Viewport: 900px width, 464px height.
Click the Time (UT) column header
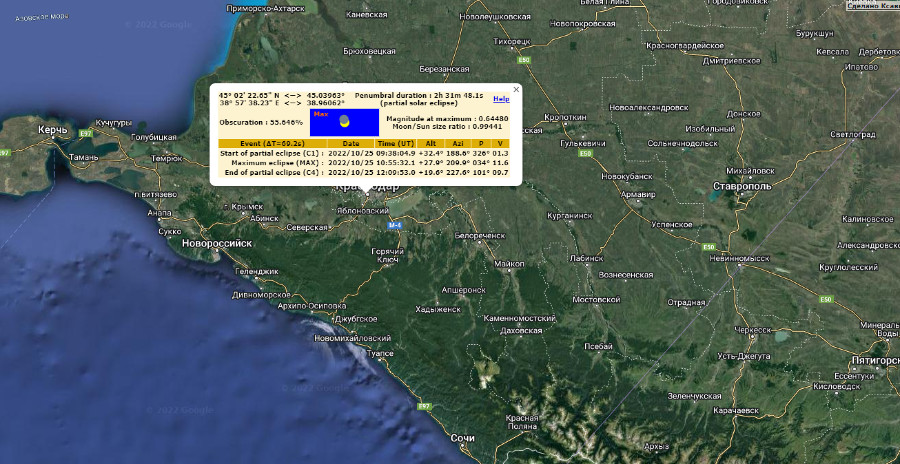coord(397,144)
